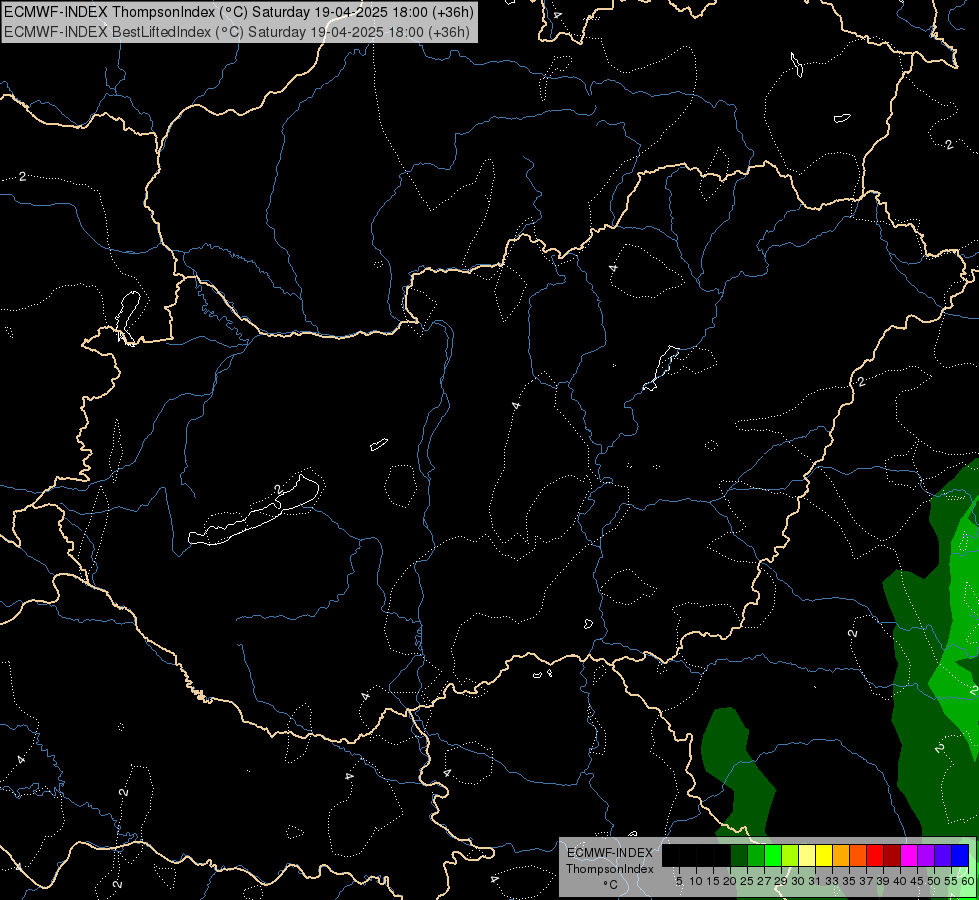This screenshot has height=900, width=979.
Task: Click the orange-red 35–37 legend swatch
Action: click(858, 856)
